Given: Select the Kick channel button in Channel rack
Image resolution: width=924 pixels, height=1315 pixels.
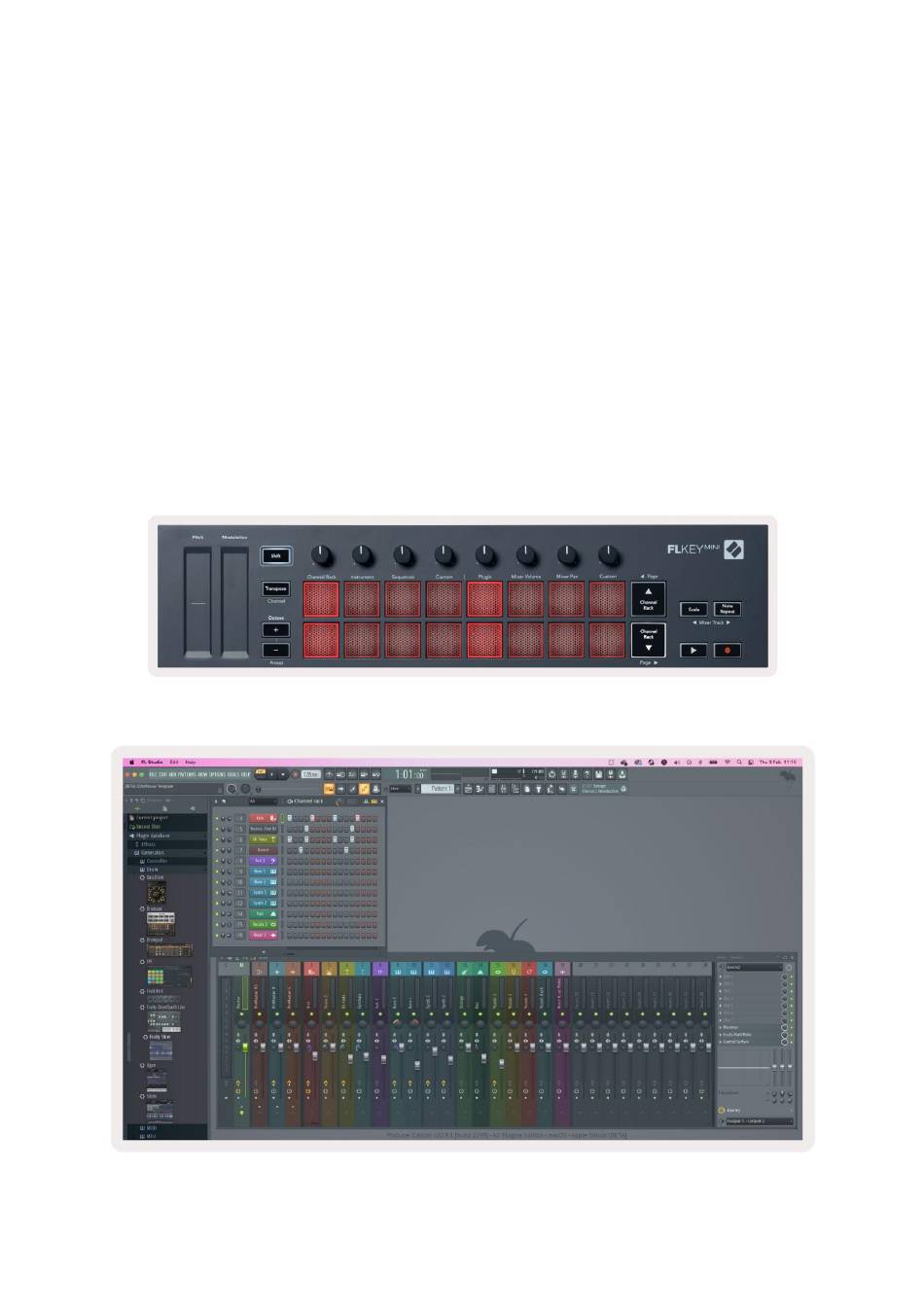Looking at the screenshot, I should coord(263,819).
